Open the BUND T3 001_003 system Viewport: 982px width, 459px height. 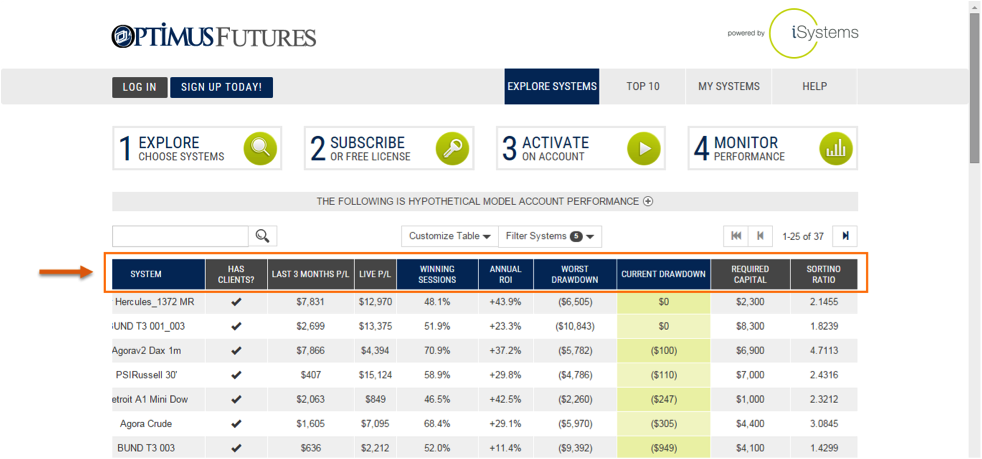149,326
